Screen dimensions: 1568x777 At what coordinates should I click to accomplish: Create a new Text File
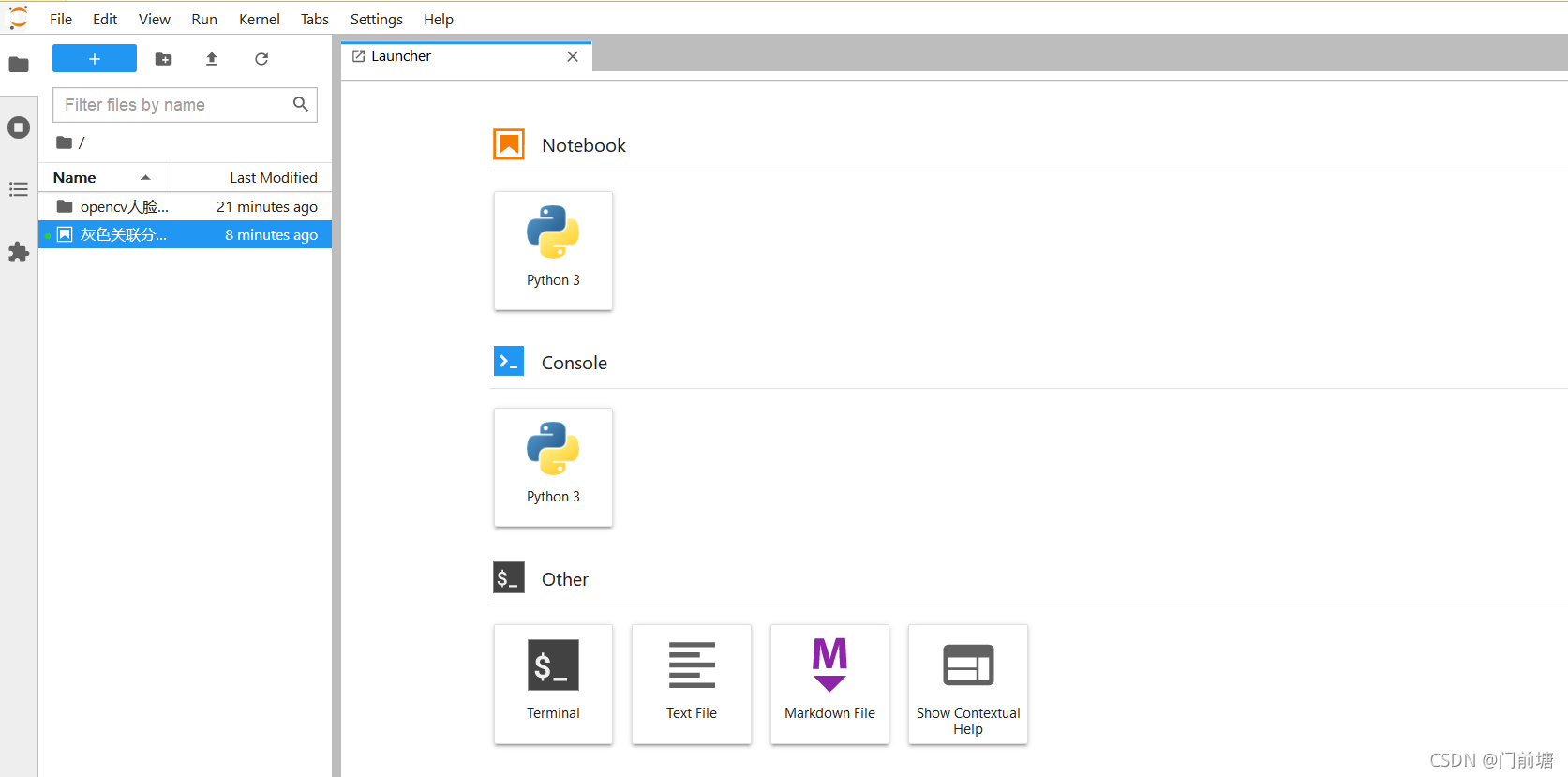692,684
